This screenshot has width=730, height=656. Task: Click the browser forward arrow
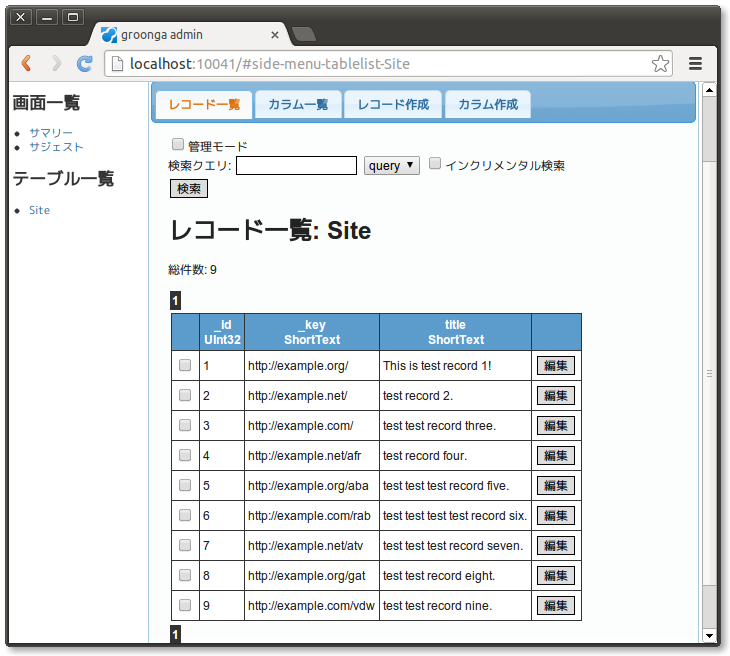[56, 63]
